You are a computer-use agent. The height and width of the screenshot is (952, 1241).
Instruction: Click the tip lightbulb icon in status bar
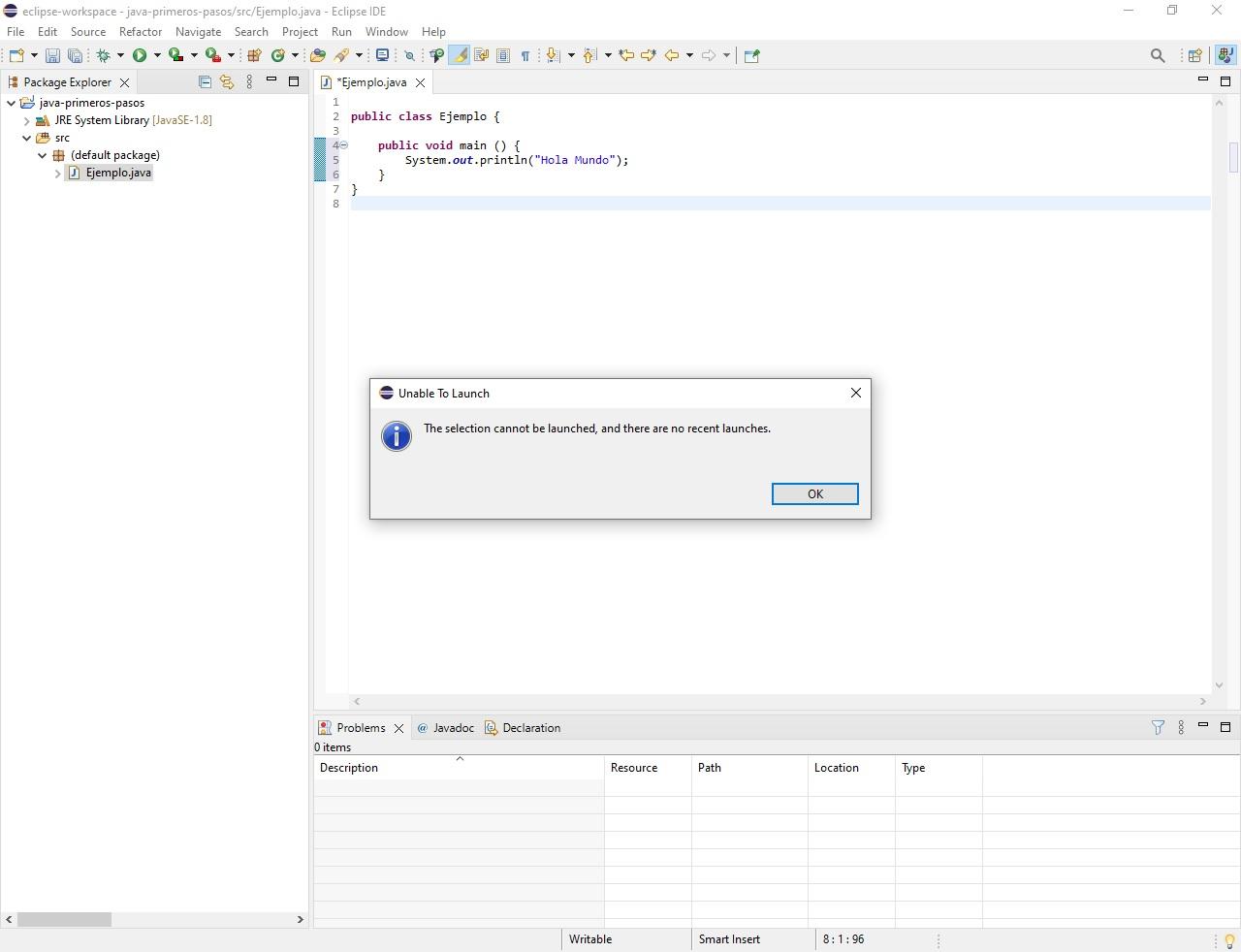pyautogui.click(x=1229, y=940)
